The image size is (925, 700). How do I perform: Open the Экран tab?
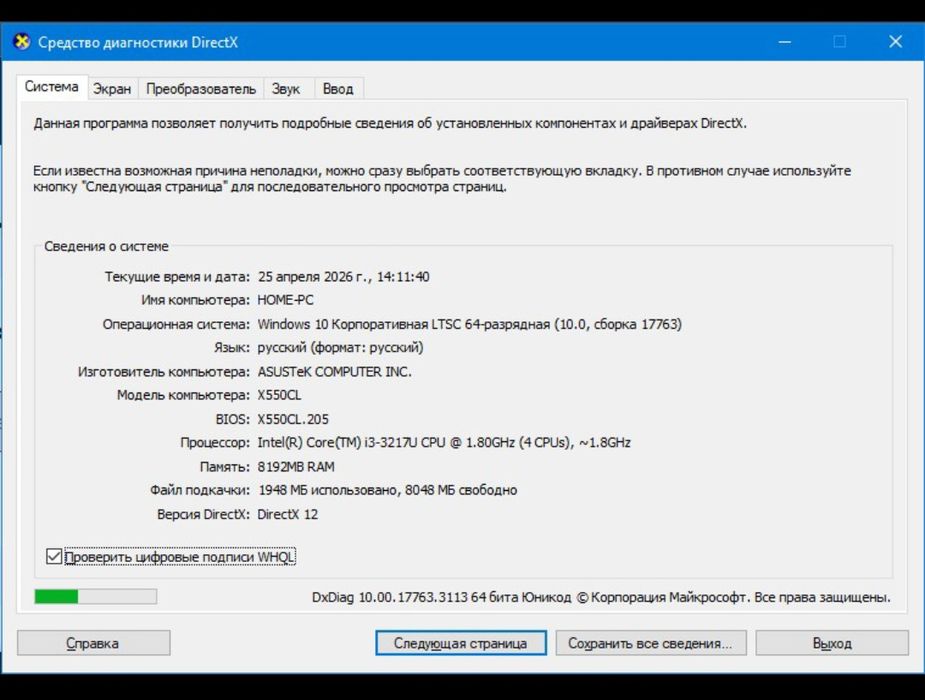coord(112,88)
